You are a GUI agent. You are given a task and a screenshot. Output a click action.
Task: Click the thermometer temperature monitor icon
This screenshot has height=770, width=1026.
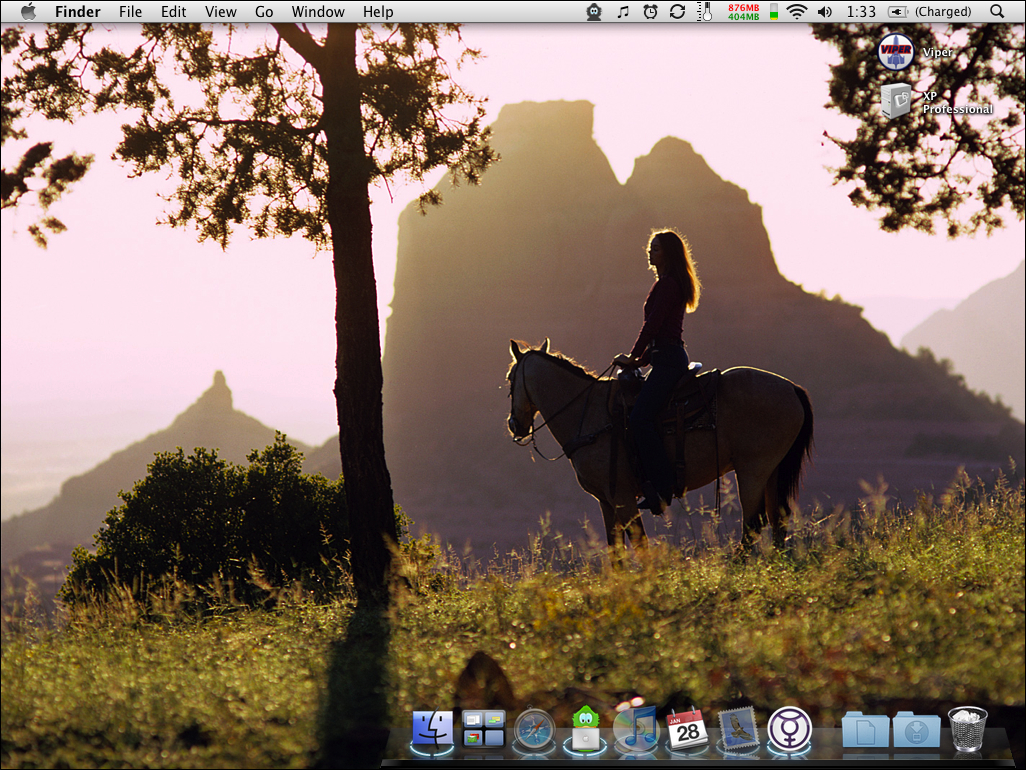705,12
